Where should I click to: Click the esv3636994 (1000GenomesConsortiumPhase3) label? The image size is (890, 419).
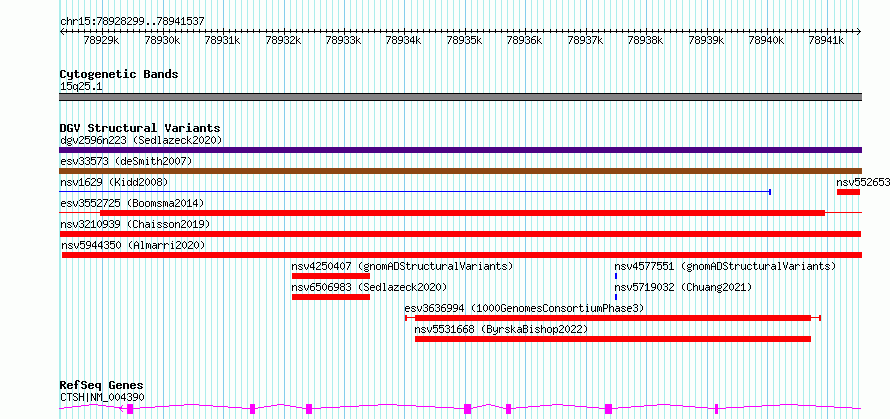coord(524,308)
